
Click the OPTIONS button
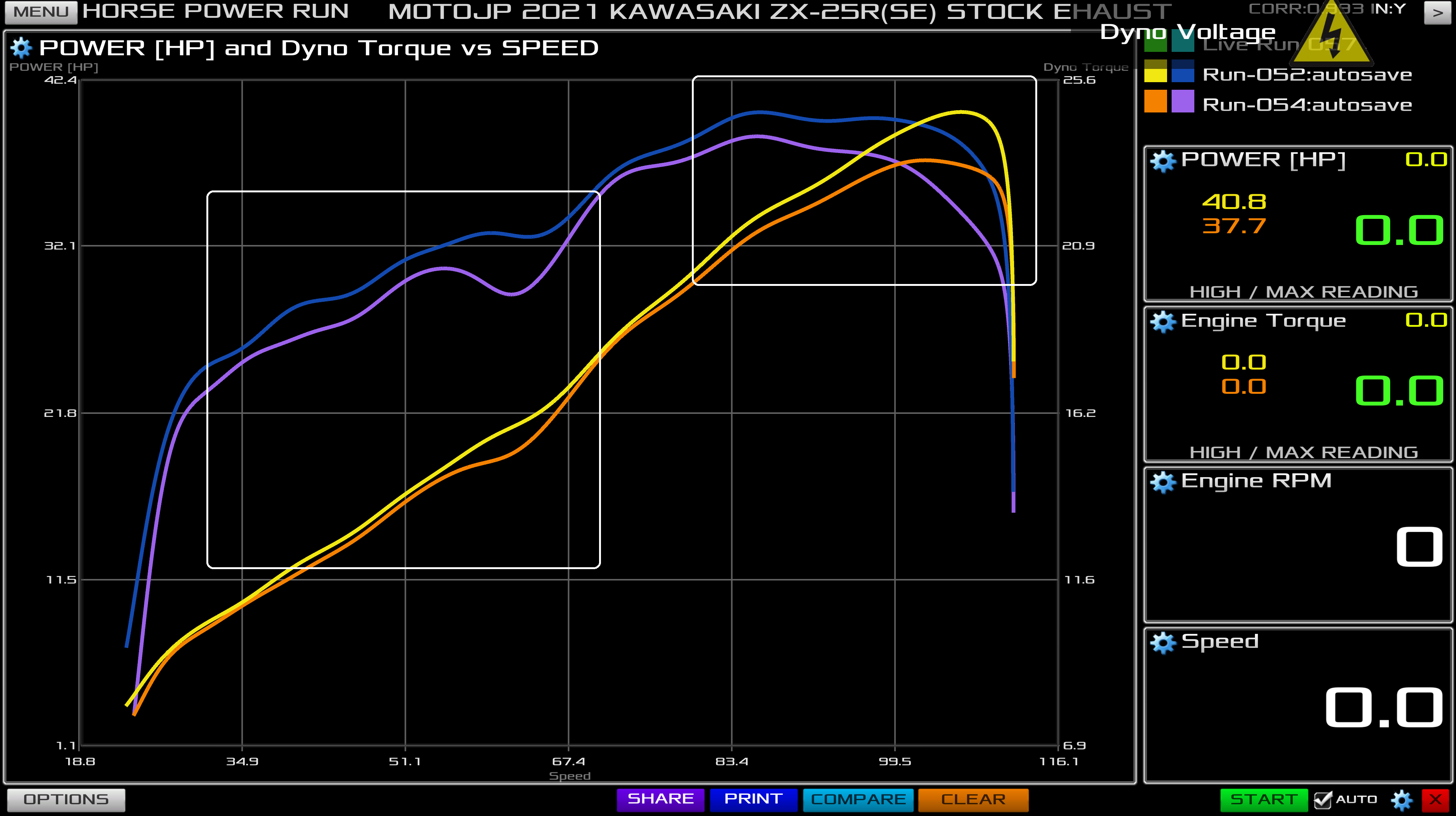point(66,800)
